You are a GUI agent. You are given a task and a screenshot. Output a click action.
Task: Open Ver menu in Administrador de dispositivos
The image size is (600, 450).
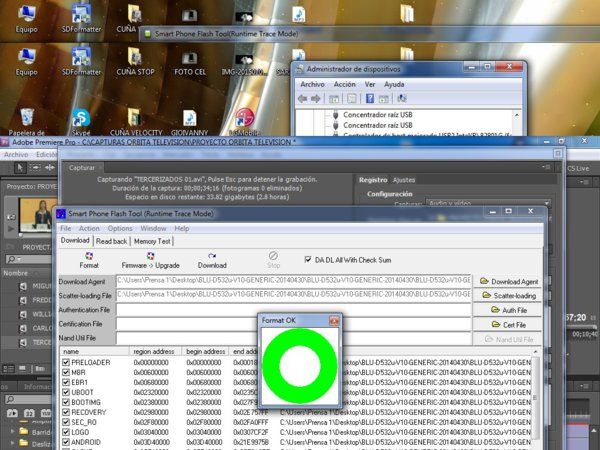[370, 84]
